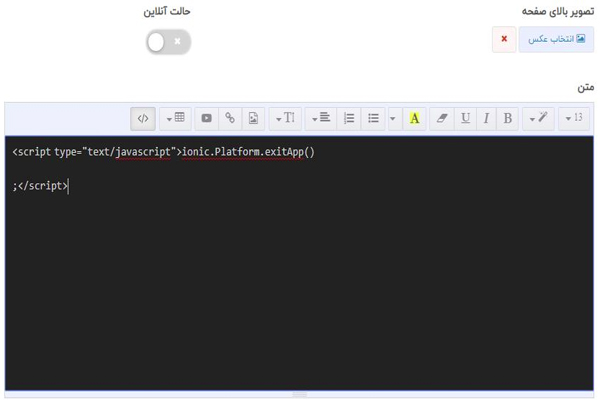Insert a link using the chain icon

pos(230,119)
